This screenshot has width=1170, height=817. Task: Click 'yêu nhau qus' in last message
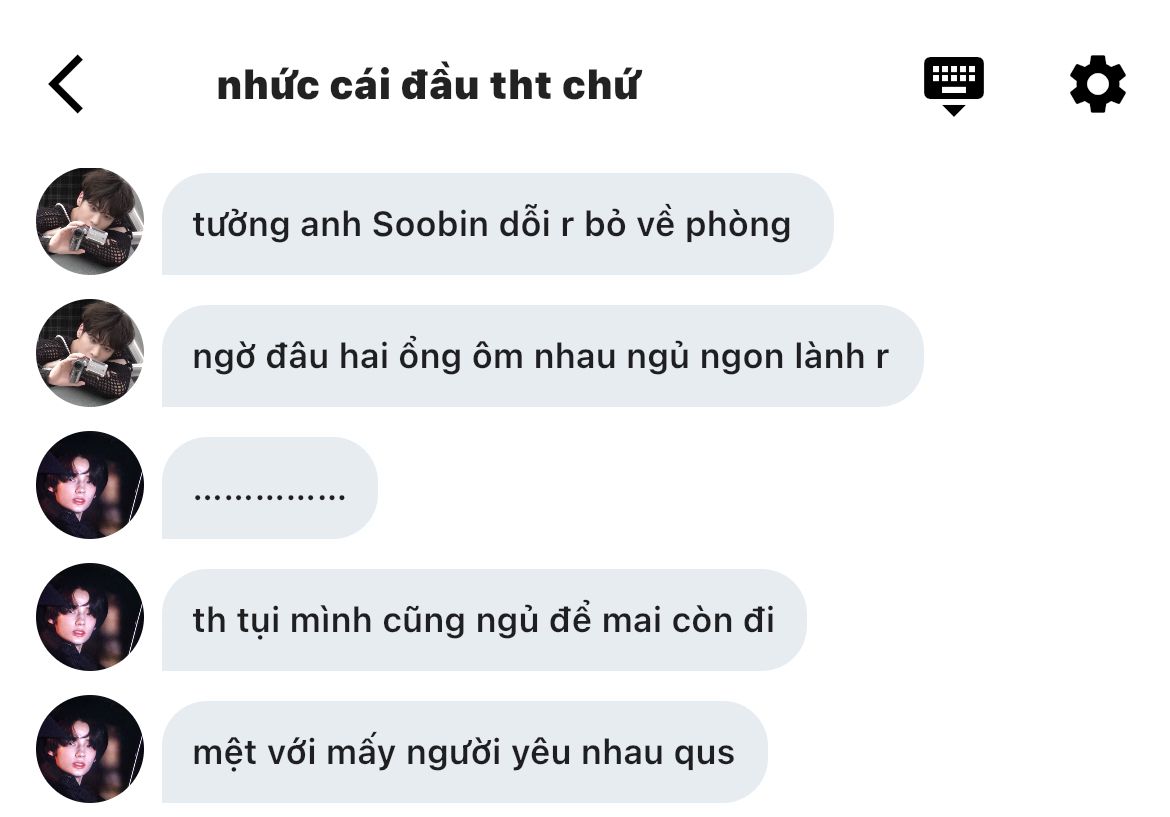[x=623, y=754]
